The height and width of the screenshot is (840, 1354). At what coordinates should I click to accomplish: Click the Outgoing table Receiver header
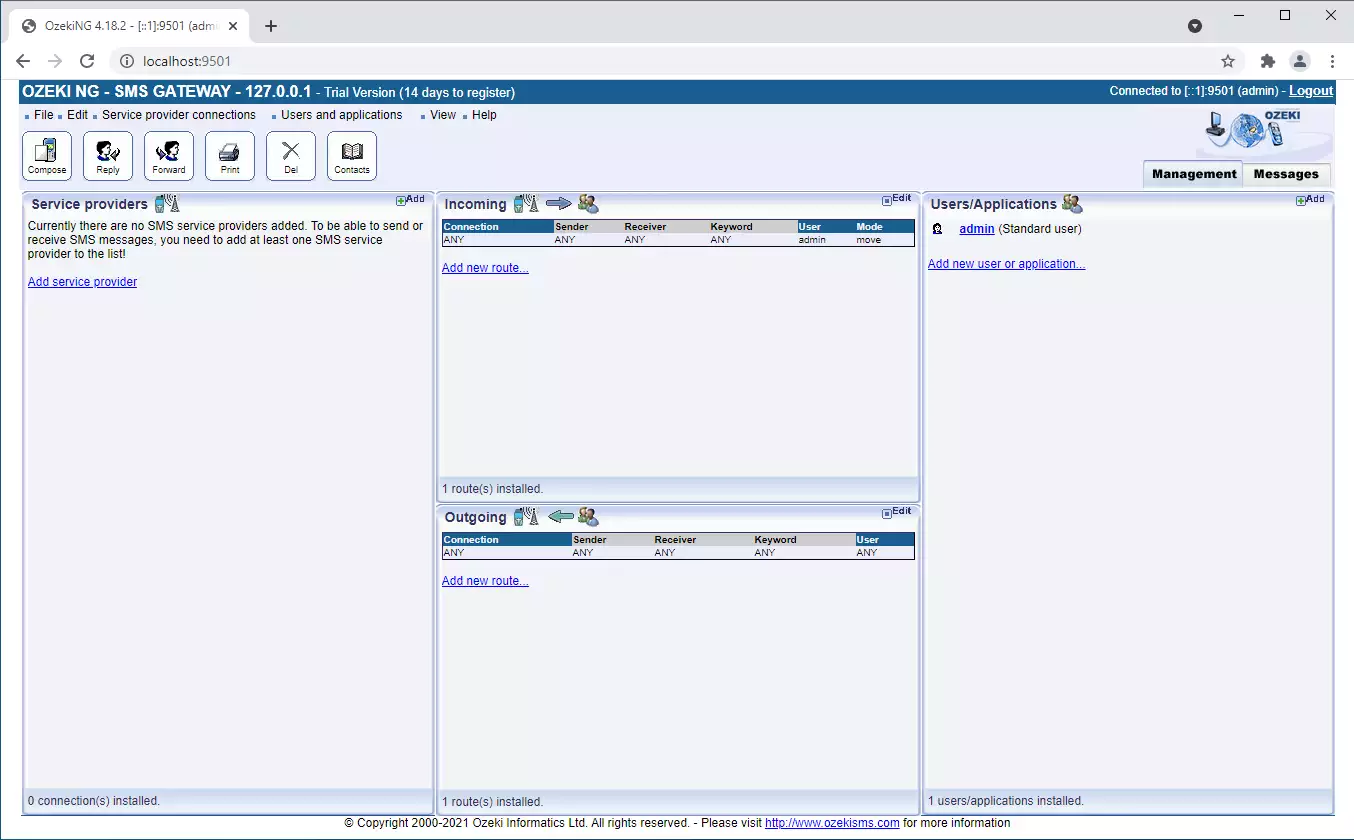[x=702, y=540]
